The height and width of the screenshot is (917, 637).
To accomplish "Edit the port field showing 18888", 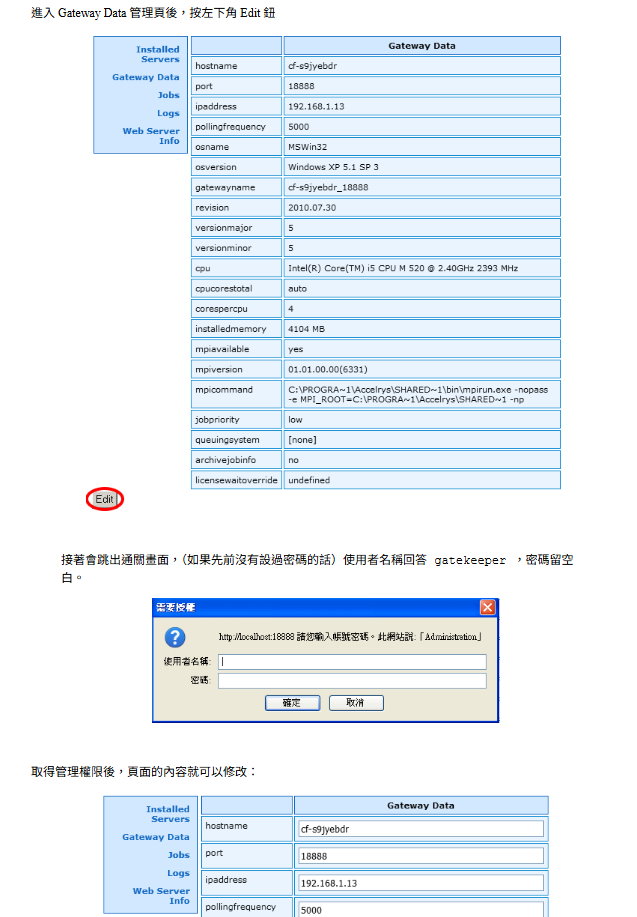I will [x=421, y=856].
